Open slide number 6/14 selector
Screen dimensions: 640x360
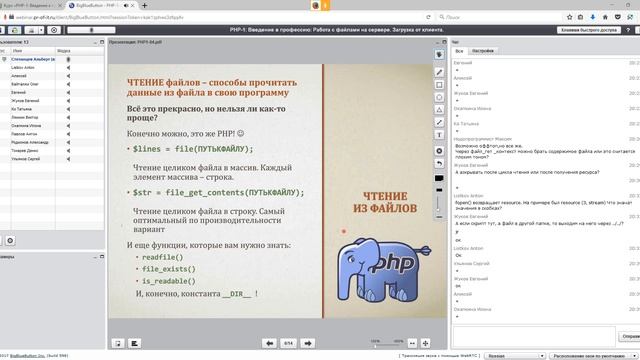point(288,343)
